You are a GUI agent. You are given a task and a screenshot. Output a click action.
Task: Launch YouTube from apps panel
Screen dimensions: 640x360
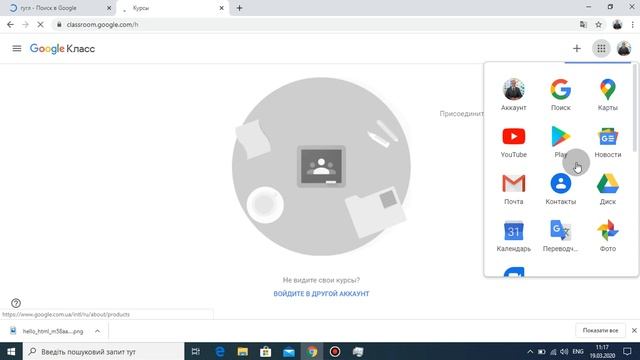point(513,142)
